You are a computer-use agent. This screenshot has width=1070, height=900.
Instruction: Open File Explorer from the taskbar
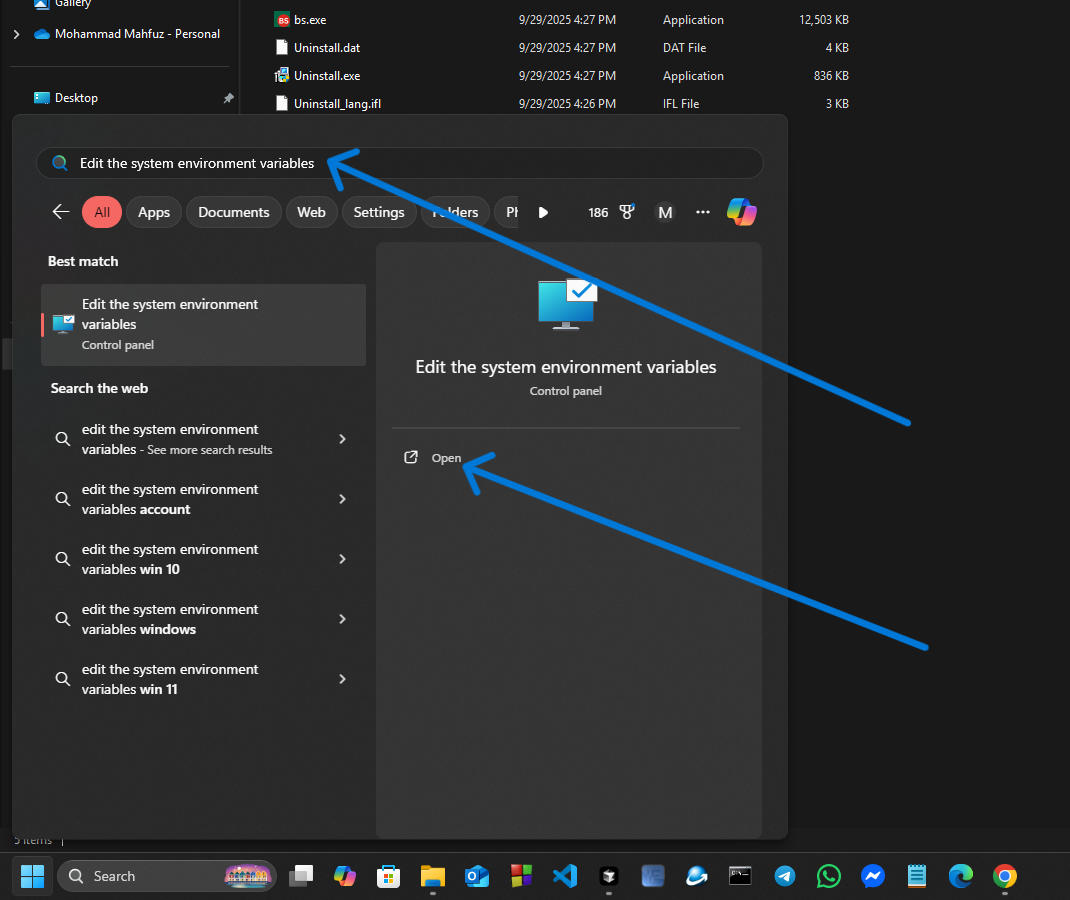[x=432, y=876]
